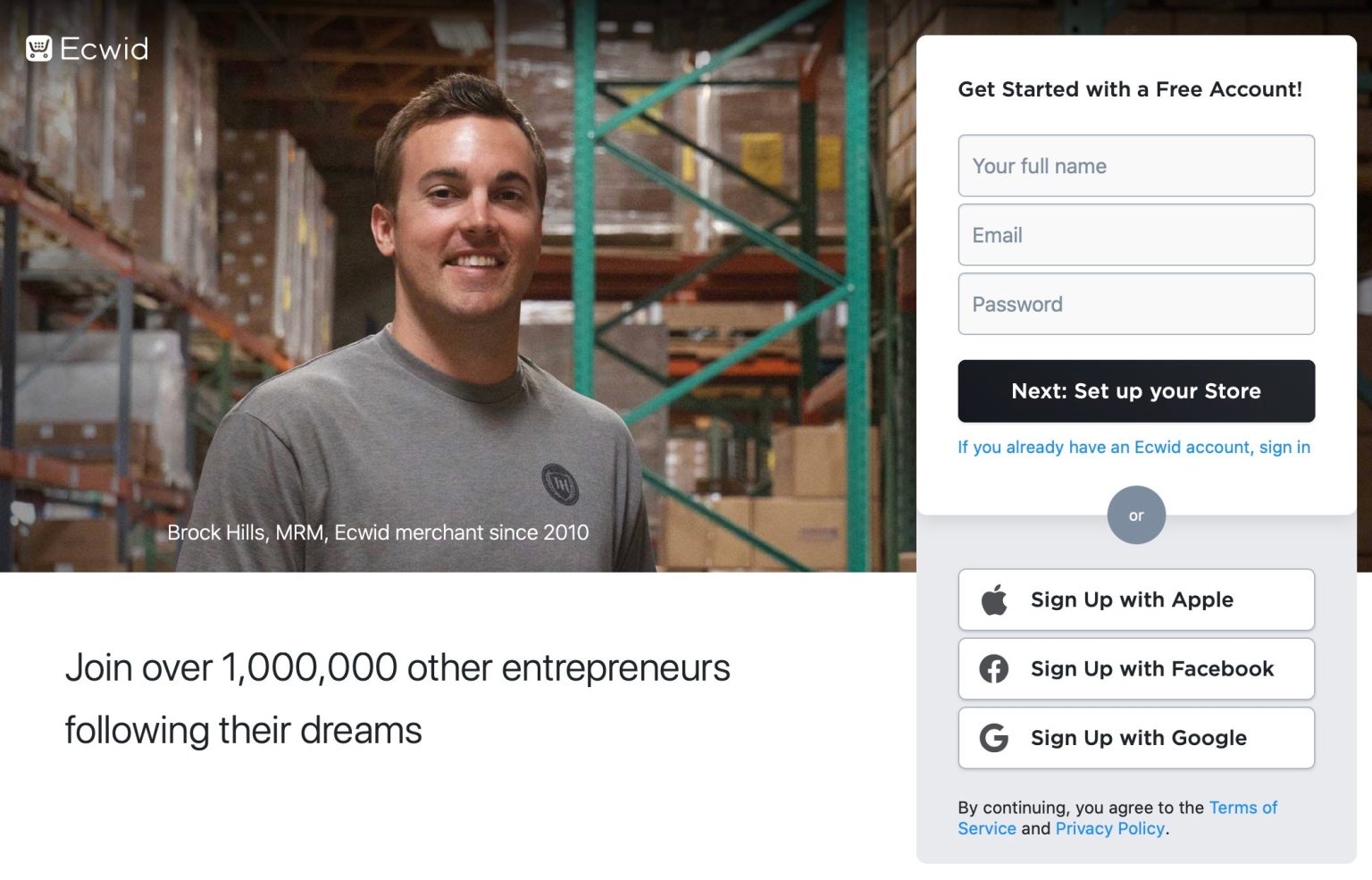Image resolution: width=1372 pixels, height=880 pixels.
Task: Open the Terms of Service link
Action: tap(1243, 808)
